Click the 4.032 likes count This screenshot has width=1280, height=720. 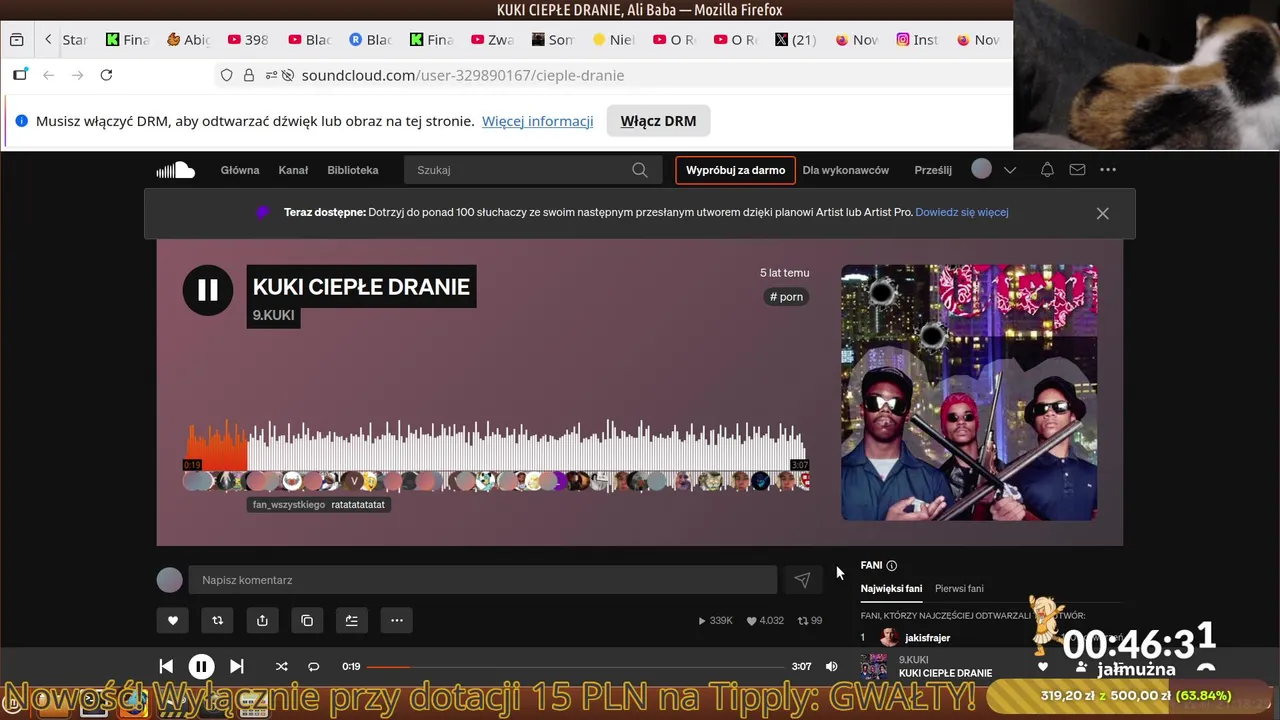[x=765, y=621]
